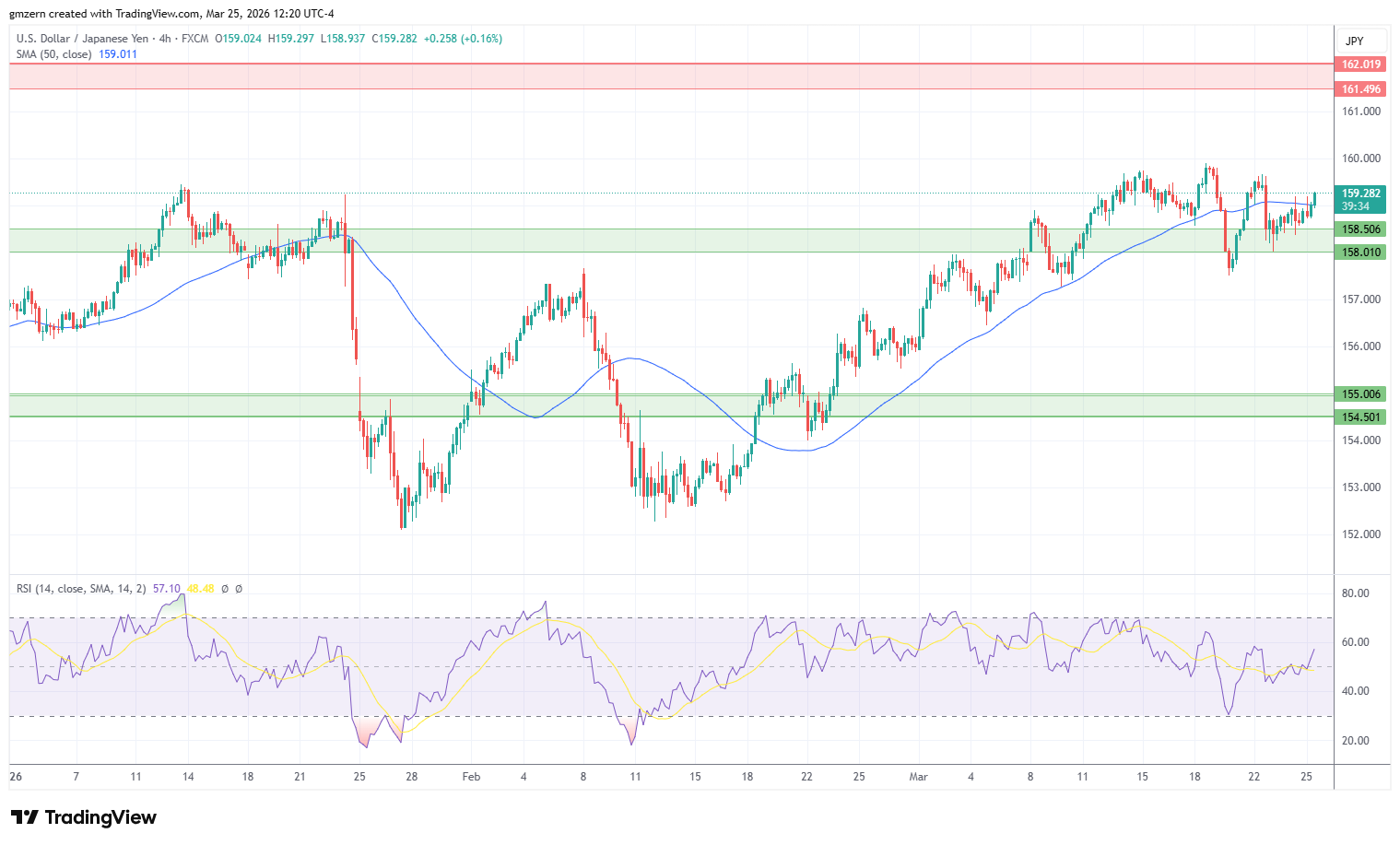Click the open price O159.024
Screen dimensions: 1400x845
[238, 39]
